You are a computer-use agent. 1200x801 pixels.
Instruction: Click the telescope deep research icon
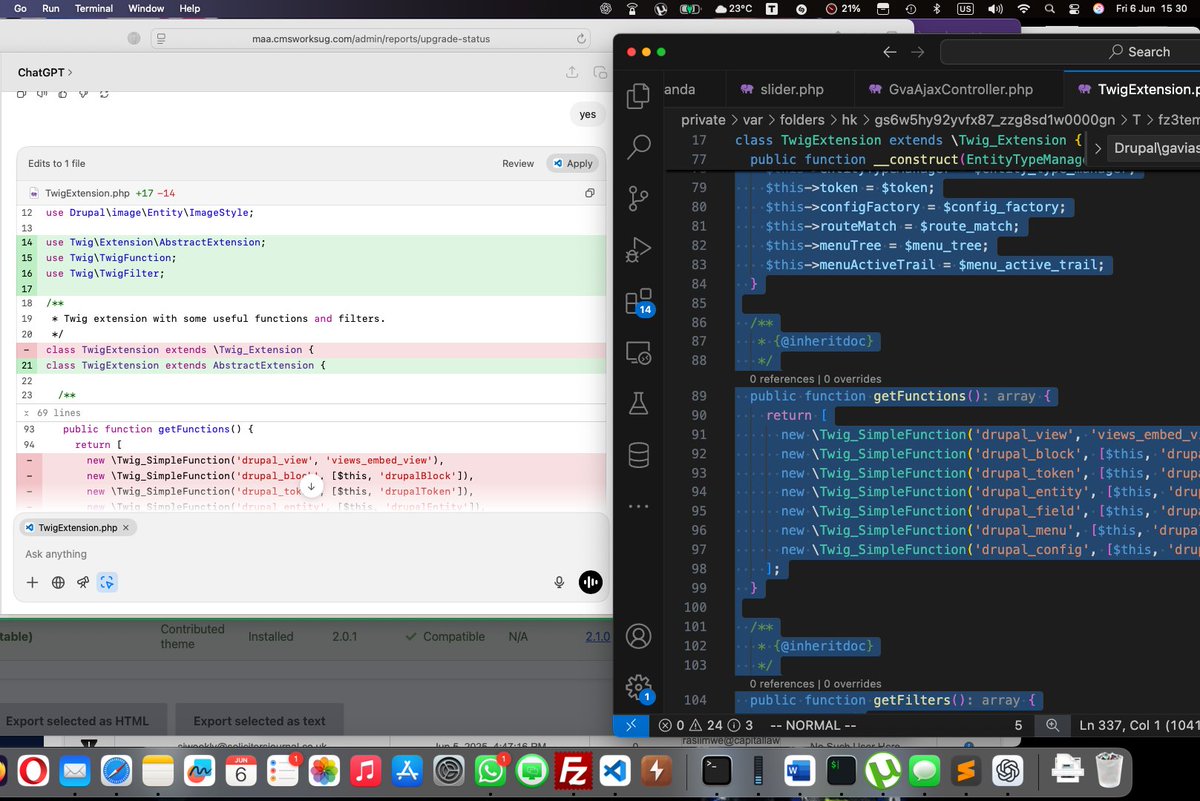(x=83, y=582)
